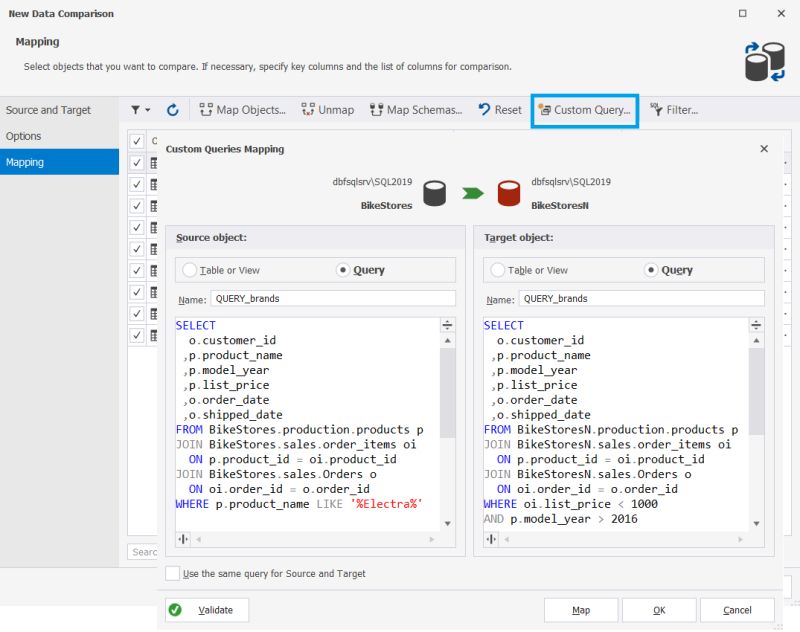The width and height of the screenshot is (800, 632).
Task: Click the Validate button
Action: pos(207,610)
